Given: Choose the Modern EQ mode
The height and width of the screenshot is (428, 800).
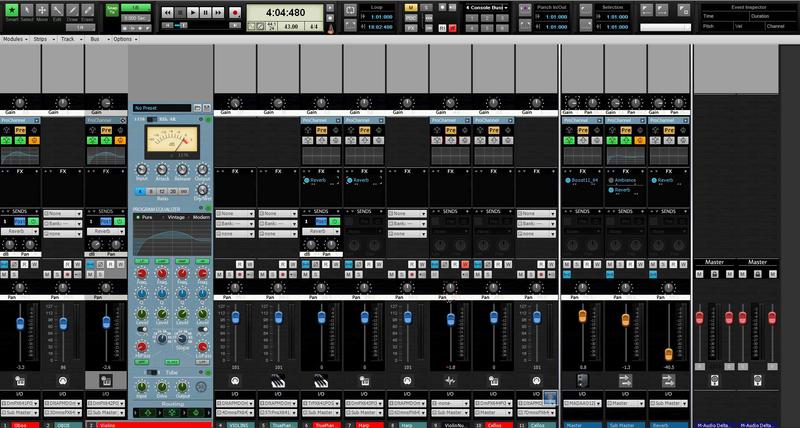Looking at the screenshot, I should [199, 217].
